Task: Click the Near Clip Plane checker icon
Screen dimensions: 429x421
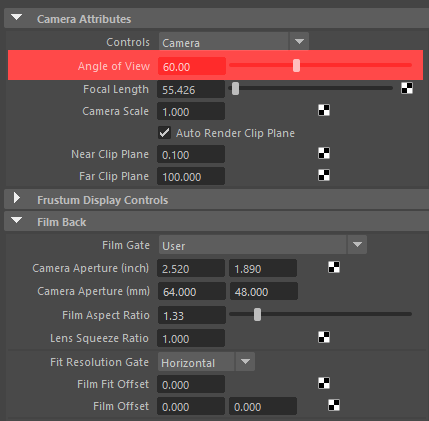Action: (324, 153)
